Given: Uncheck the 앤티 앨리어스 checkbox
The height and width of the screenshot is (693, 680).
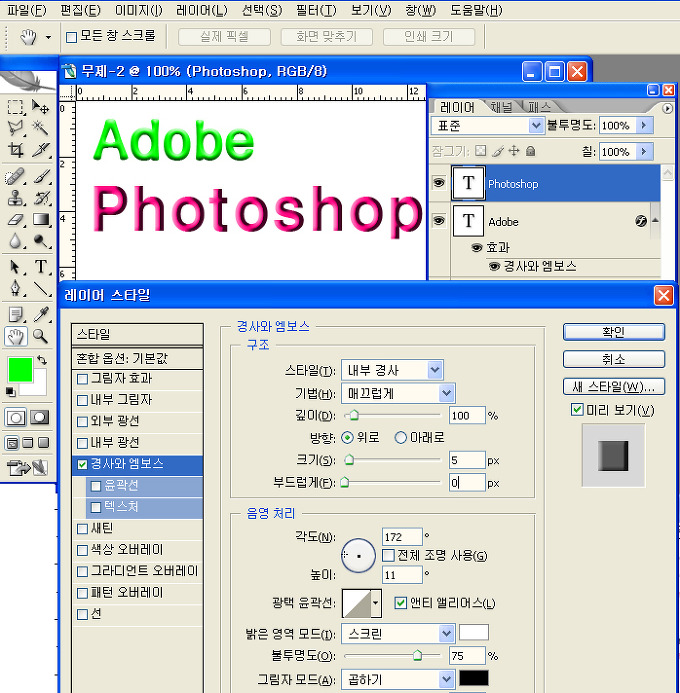Looking at the screenshot, I should point(400,603).
